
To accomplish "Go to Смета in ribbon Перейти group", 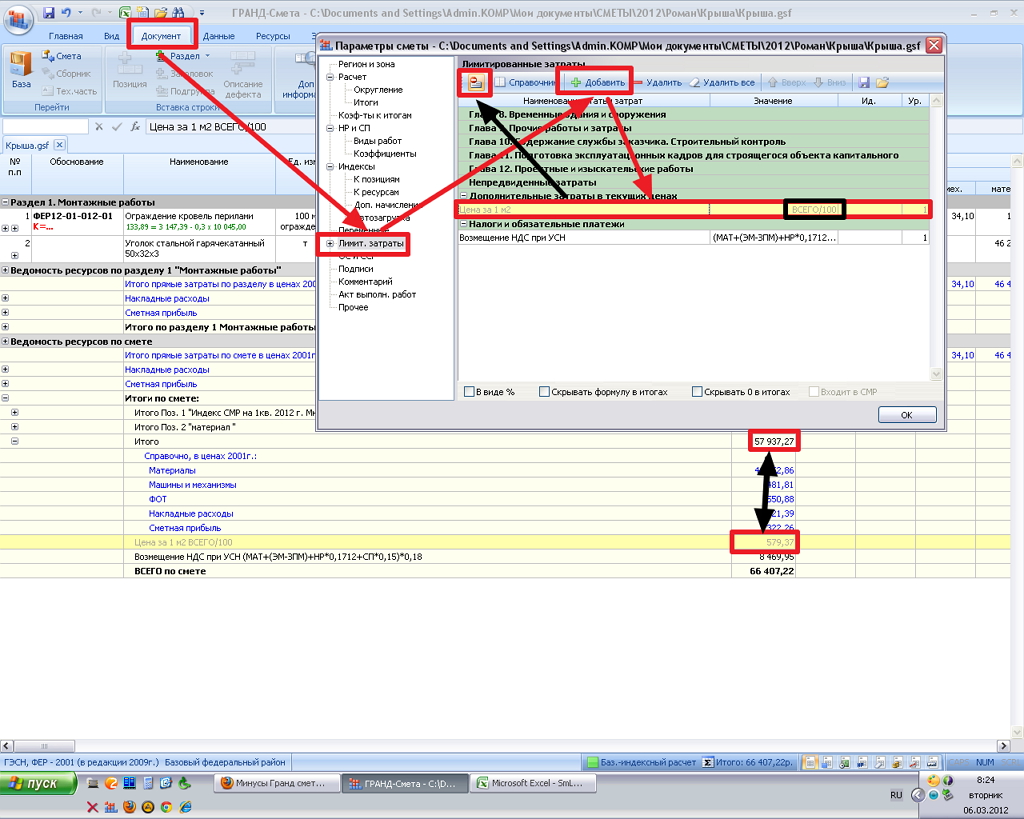I will 61,56.
